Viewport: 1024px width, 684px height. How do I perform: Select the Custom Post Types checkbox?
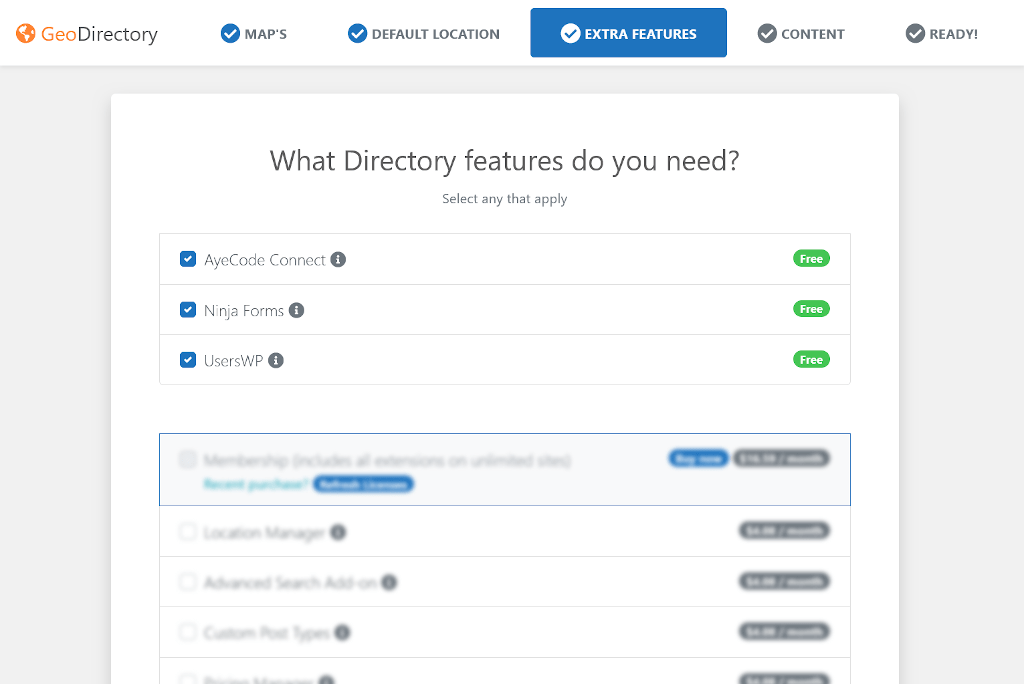[x=188, y=632]
